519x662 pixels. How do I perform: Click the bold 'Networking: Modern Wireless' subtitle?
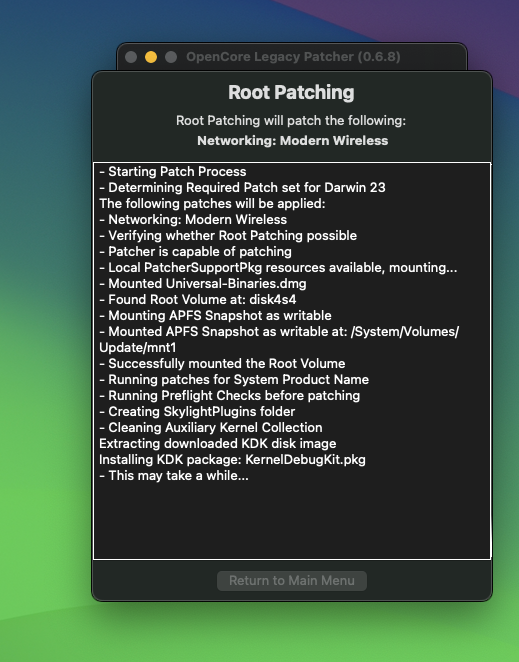click(x=293, y=141)
